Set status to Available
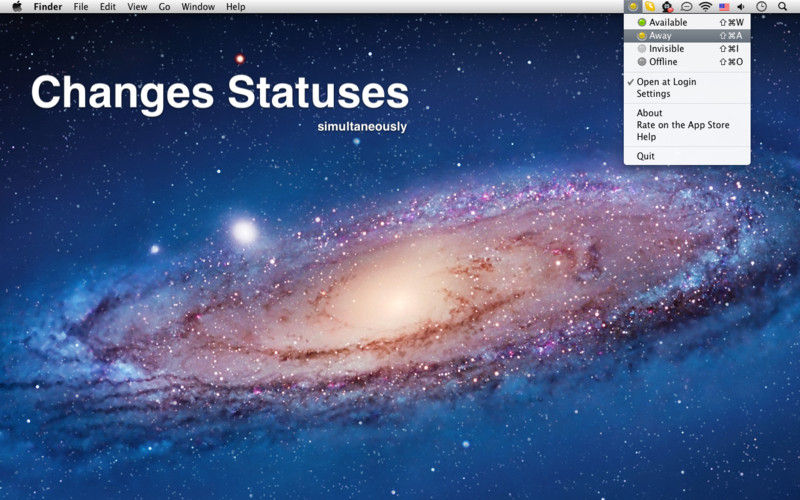The width and height of the screenshot is (800, 500). pos(687,22)
